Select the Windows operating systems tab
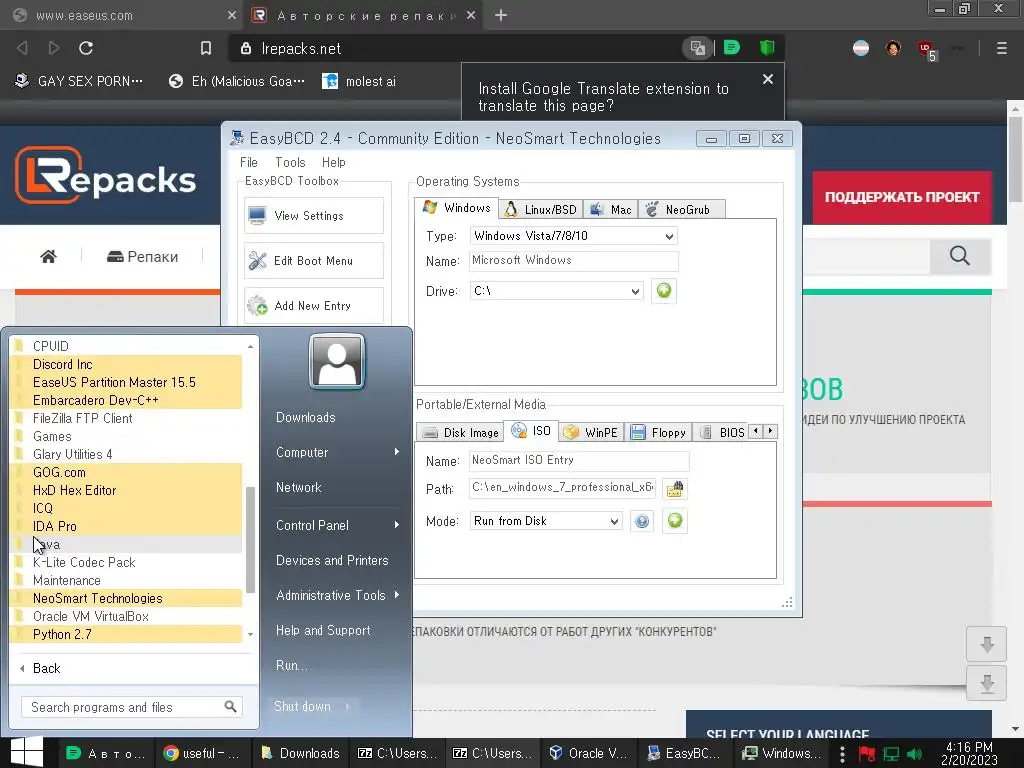This screenshot has height=768, width=1024. coord(456,208)
